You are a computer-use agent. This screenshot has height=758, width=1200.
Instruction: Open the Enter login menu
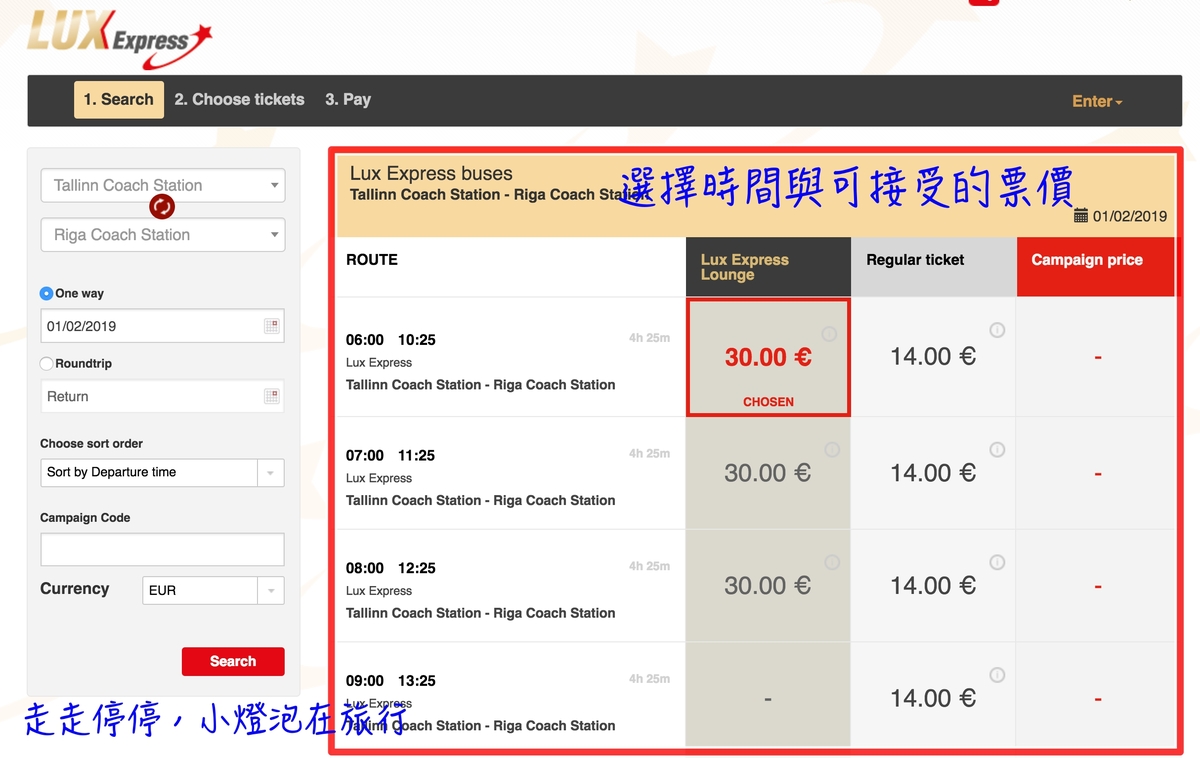pos(1097,101)
